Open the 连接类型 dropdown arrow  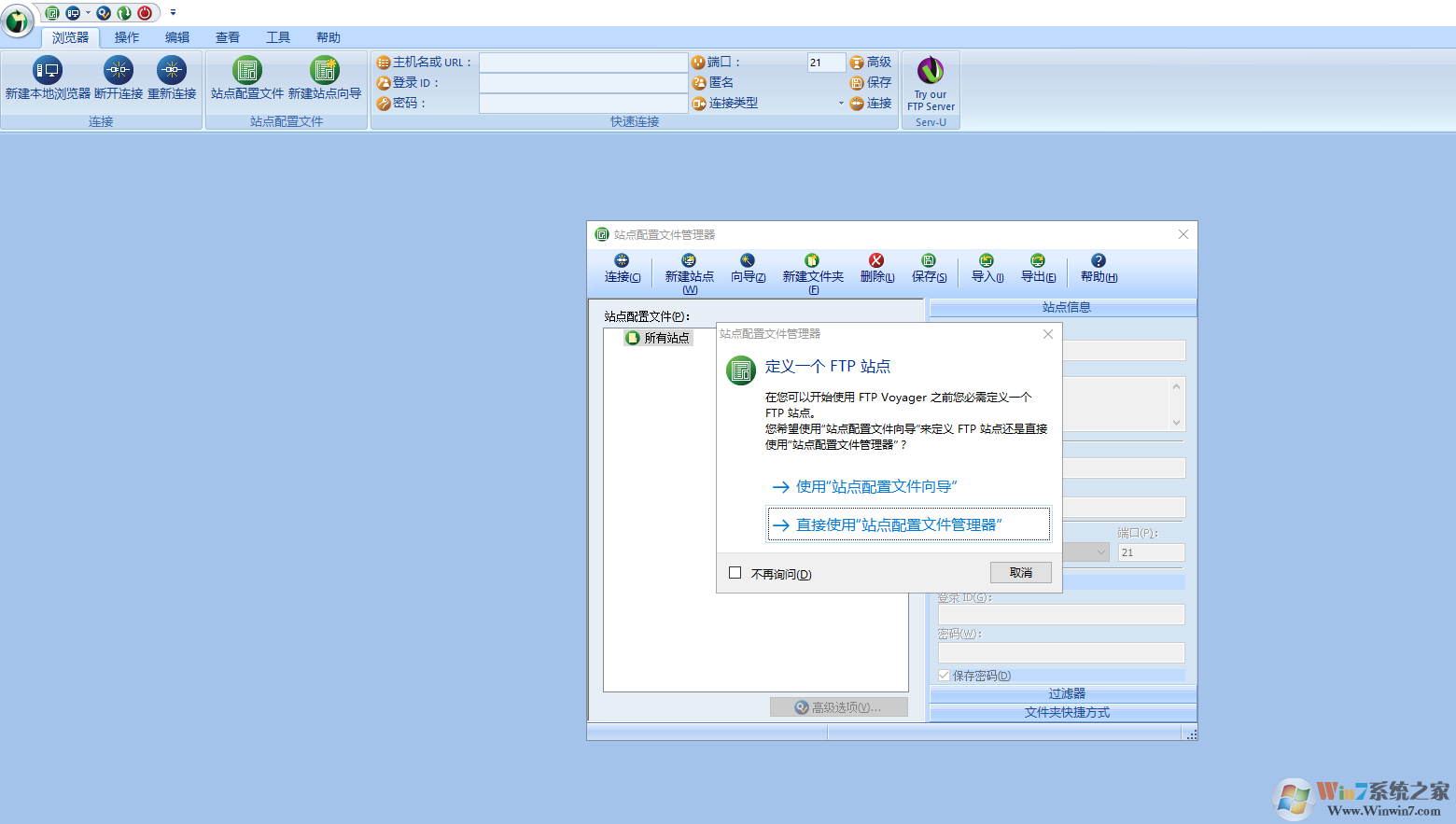tap(843, 104)
